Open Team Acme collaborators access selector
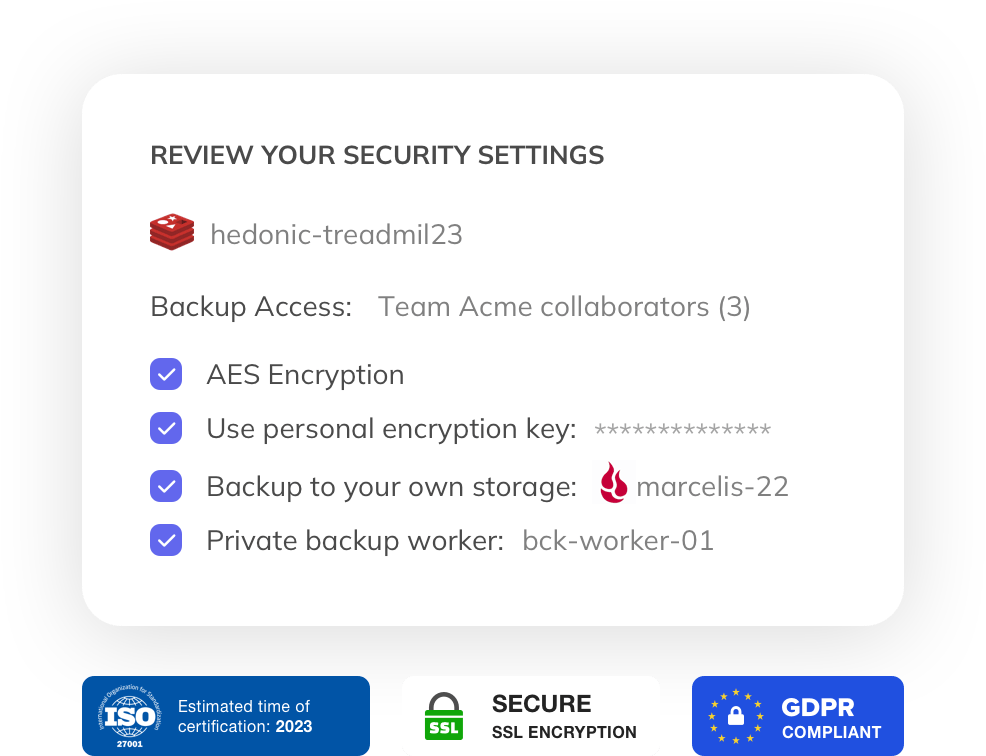 [x=564, y=306]
